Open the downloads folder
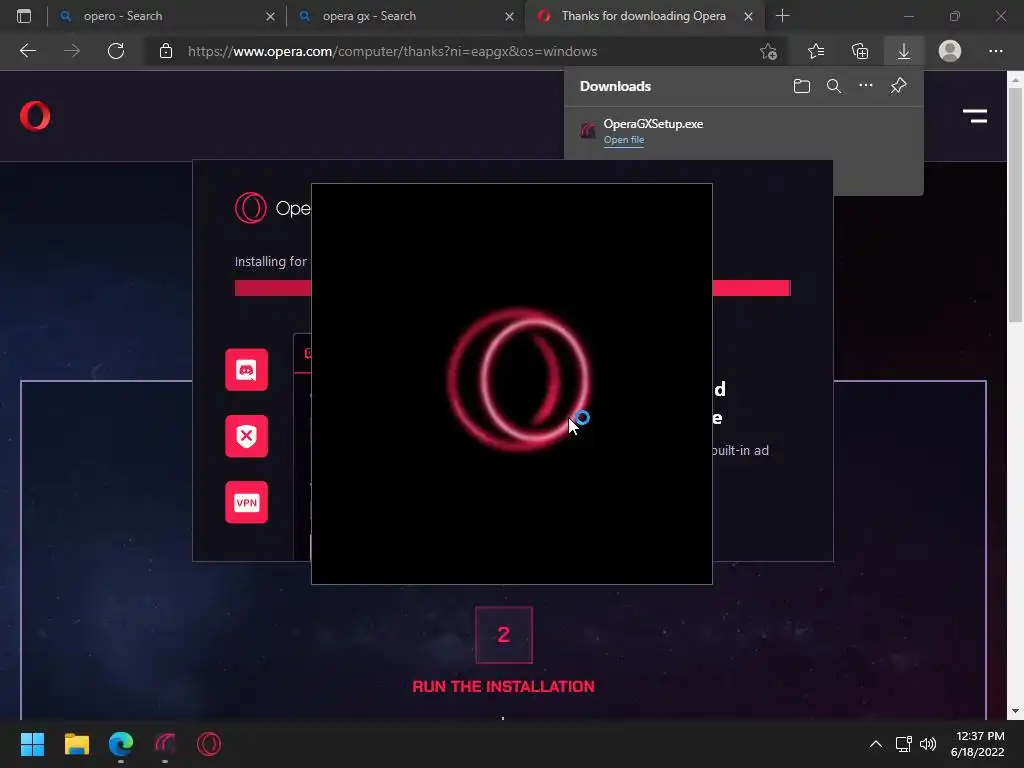 point(801,86)
